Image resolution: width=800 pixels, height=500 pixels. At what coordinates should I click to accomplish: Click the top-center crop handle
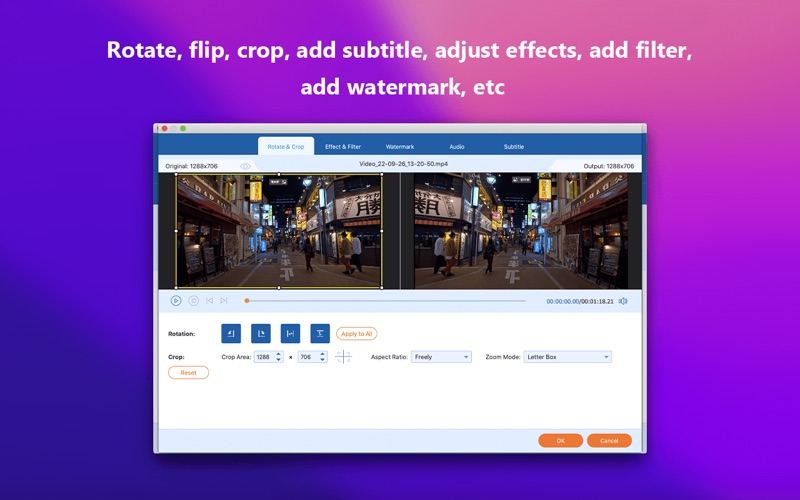(x=279, y=174)
